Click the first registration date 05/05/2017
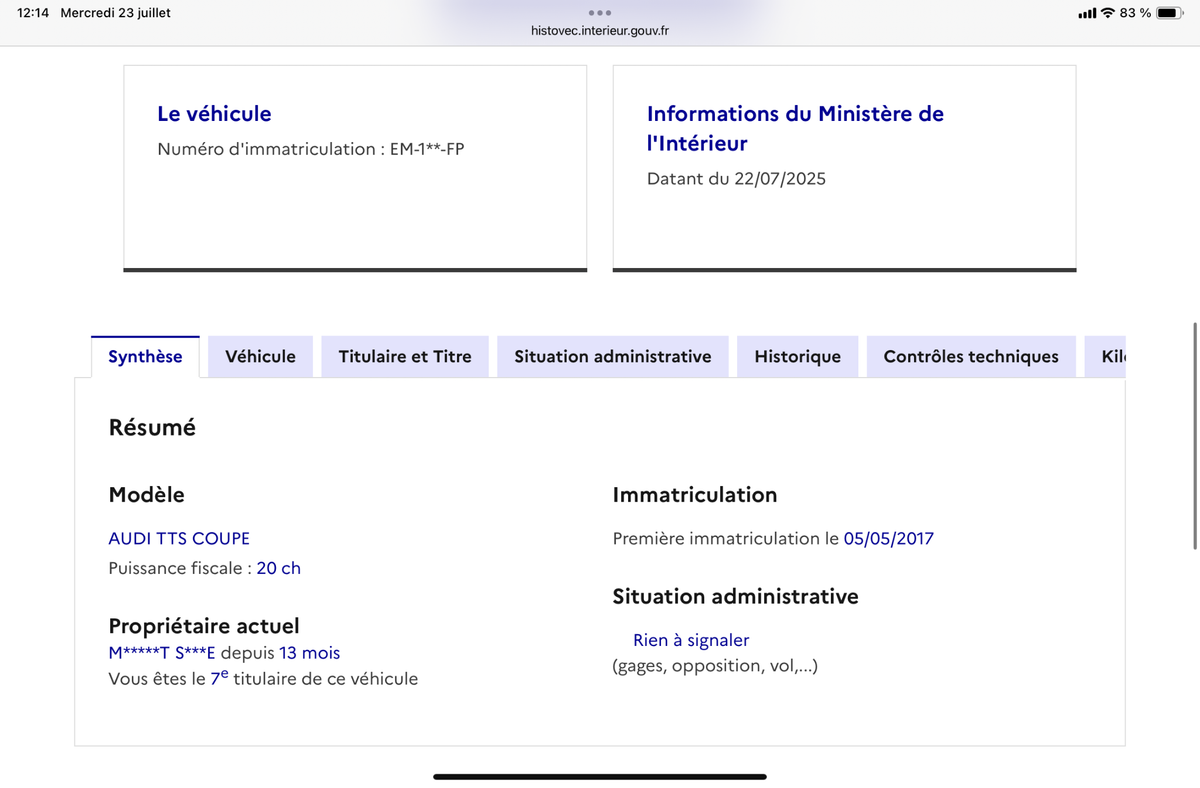Viewport: 1200px width, 788px height. pyautogui.click(x=889, y=538)
